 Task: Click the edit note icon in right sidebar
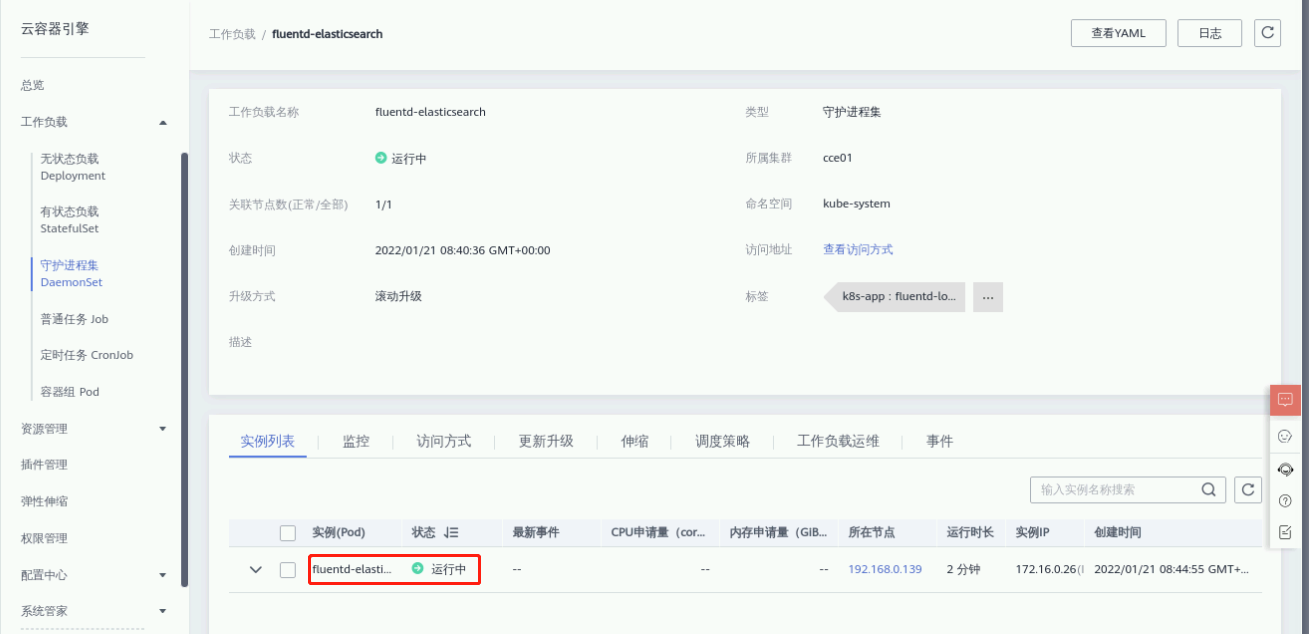[1285, 531]
